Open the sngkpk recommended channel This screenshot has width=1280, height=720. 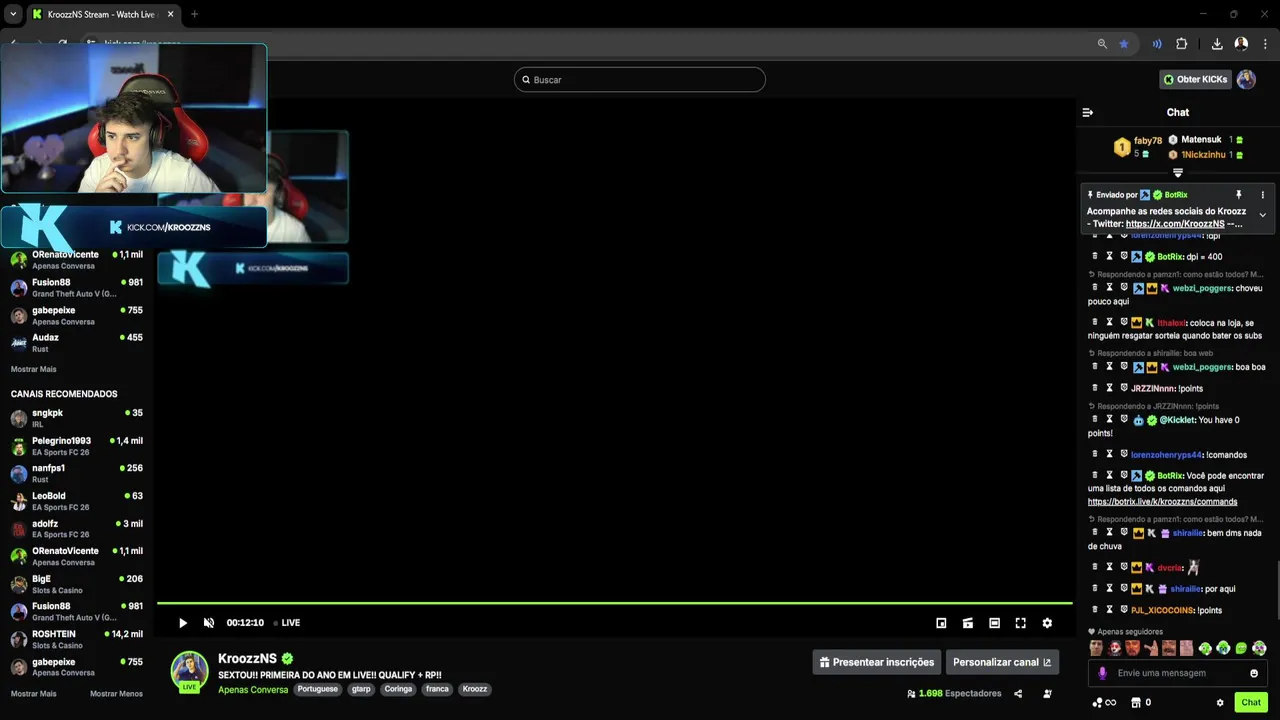[77, 418]
